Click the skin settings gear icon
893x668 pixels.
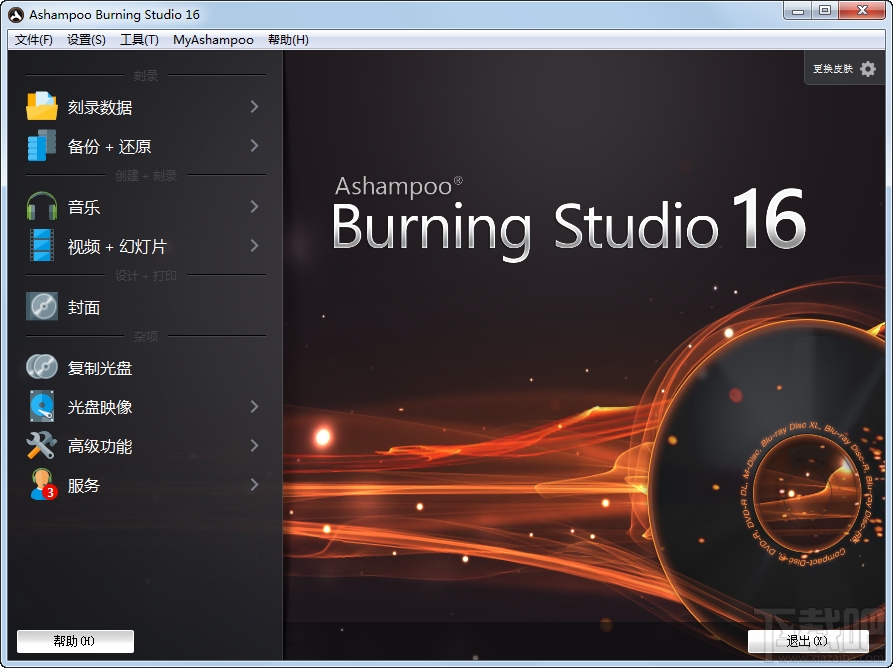coord(867,69)
